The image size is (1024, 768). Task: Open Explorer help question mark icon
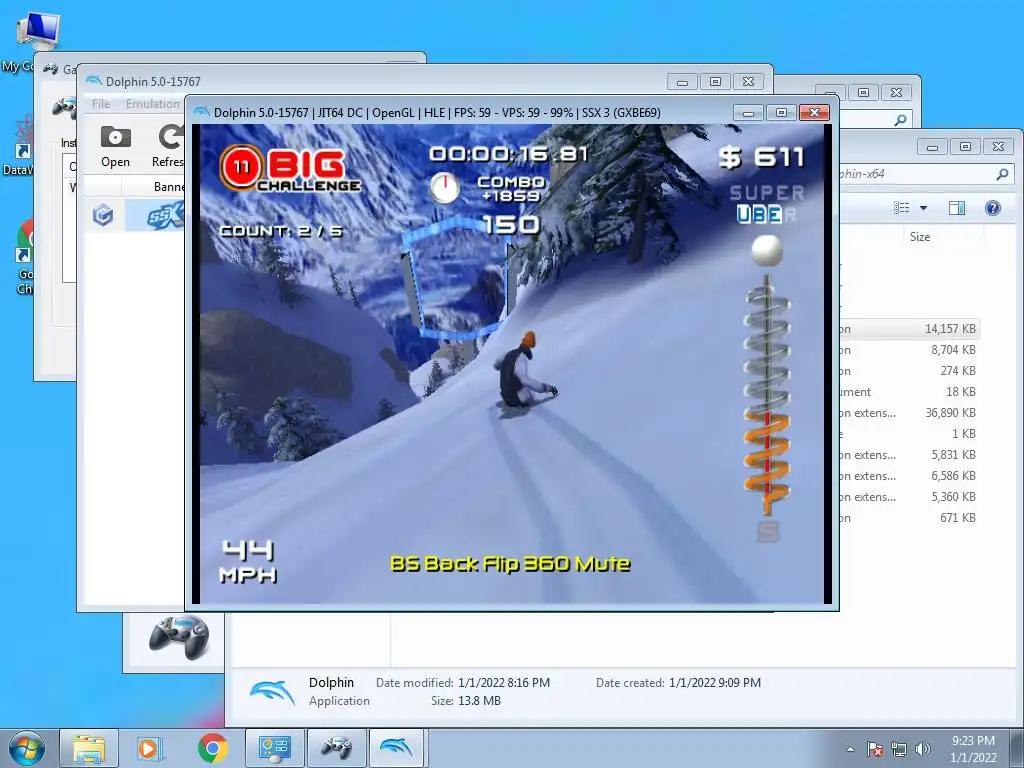[x=993, y=208]
